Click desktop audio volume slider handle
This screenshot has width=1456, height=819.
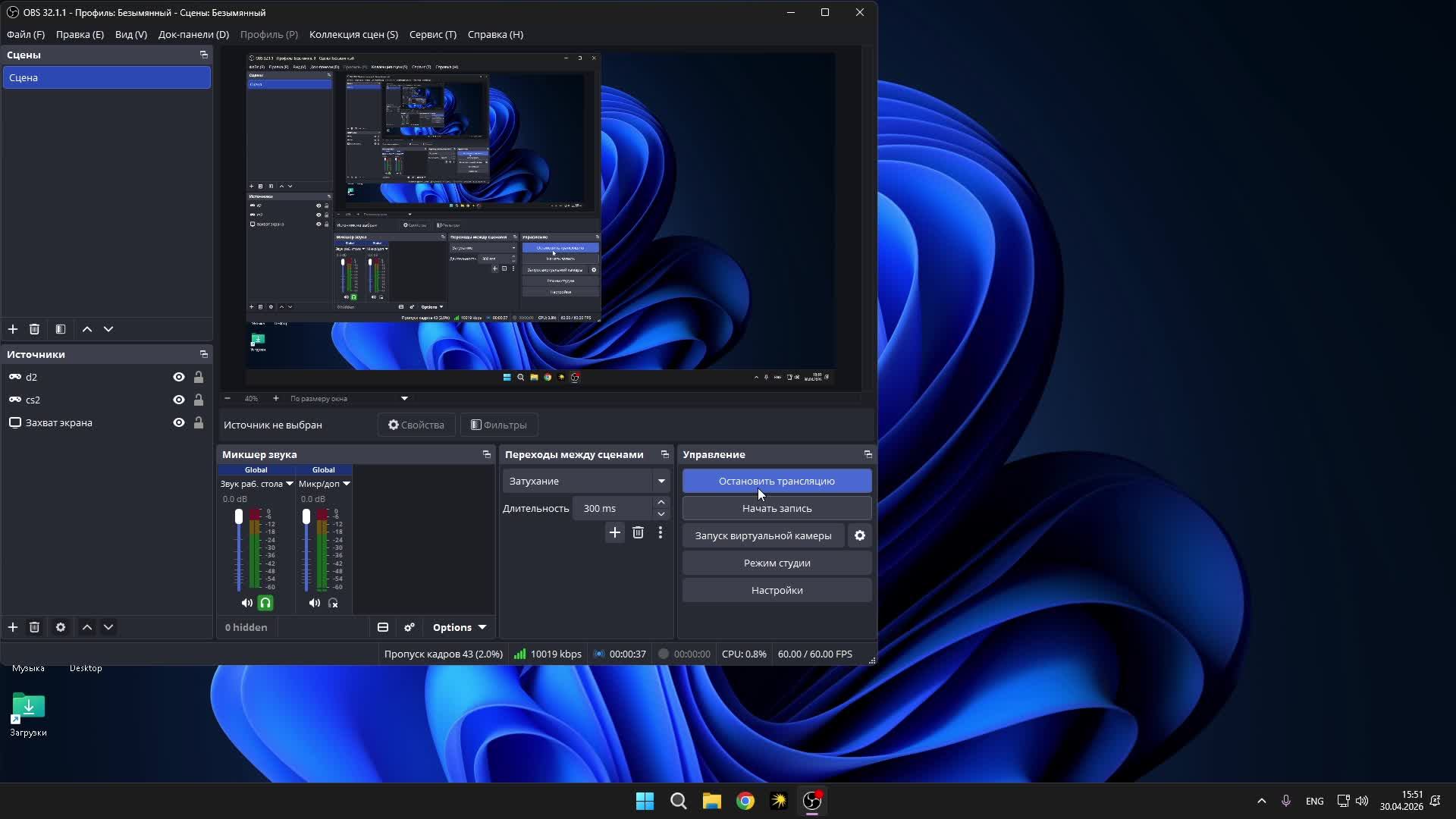pos(239,516)
